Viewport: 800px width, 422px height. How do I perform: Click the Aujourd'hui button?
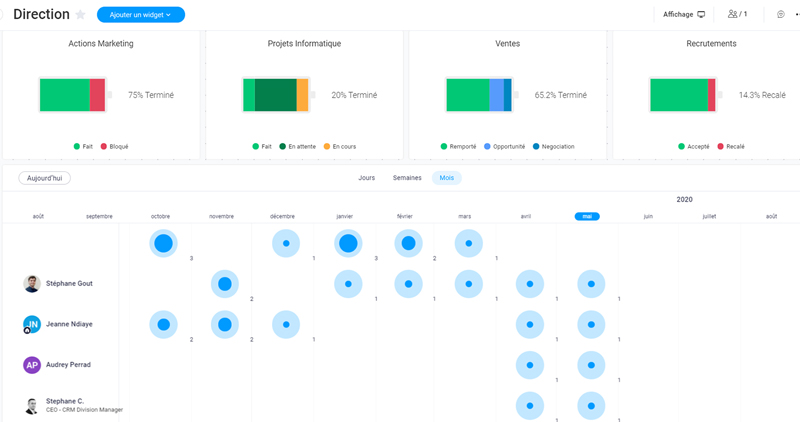[44, 178]
